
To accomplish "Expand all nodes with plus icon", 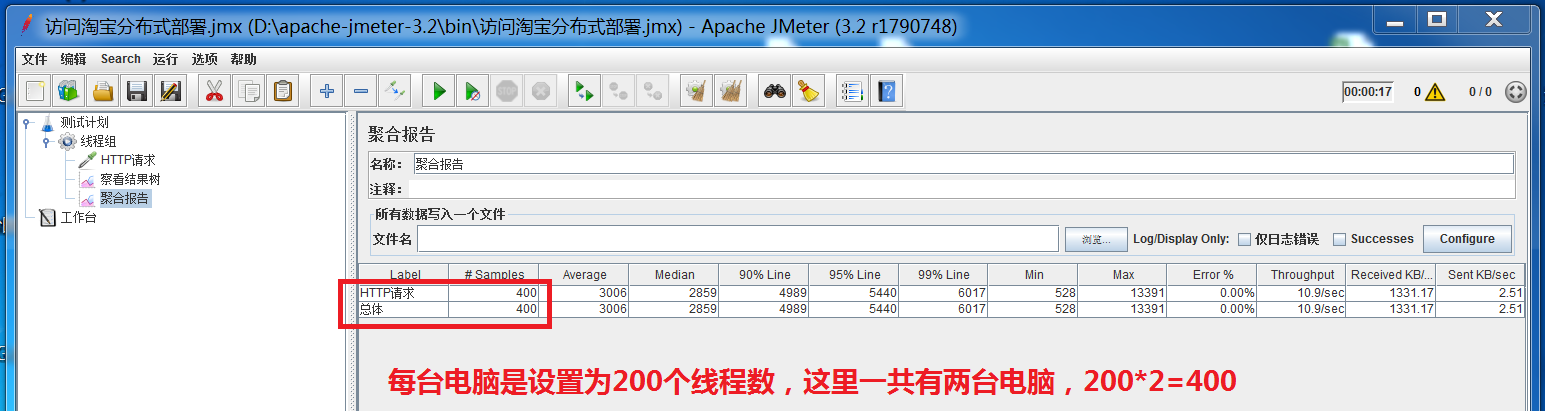I will point(326,92).
